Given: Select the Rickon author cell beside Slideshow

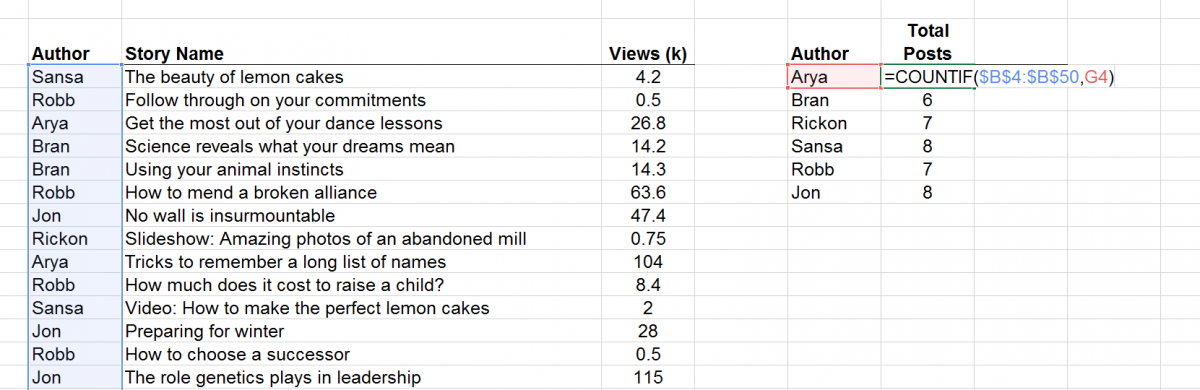Looking at the screenshot, I should 76,239.
